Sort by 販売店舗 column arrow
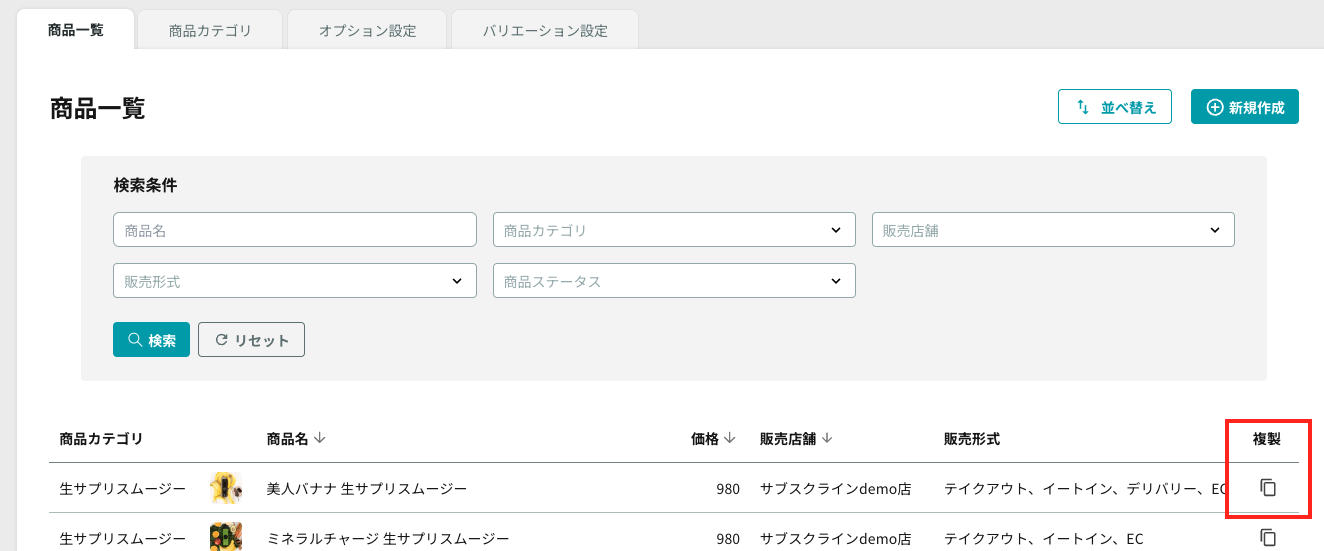 828,438
